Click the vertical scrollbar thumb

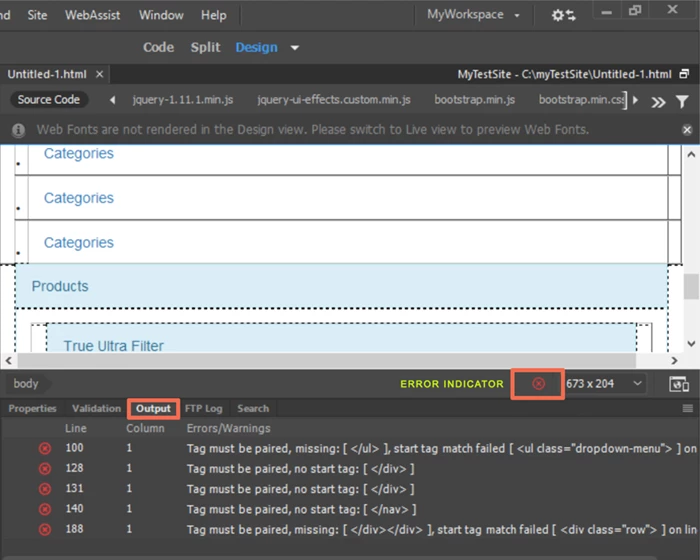click(x=691, y=287)
